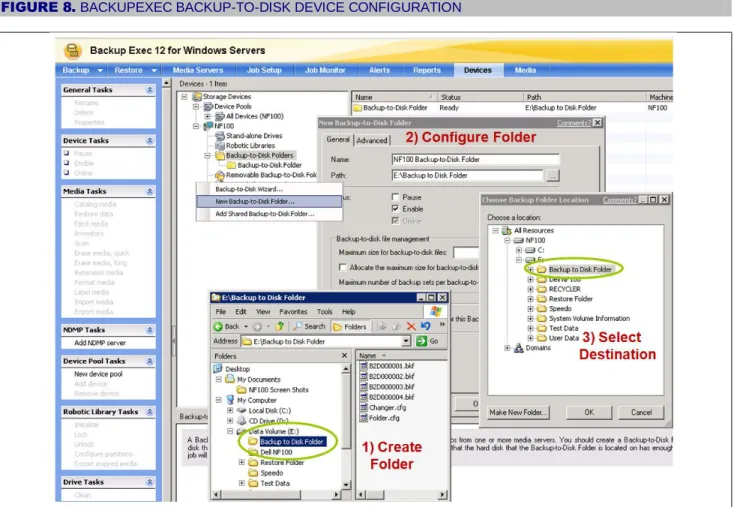Image resolution: width=734 pixels, height=507 pixels.
Task: Toggle the Folders pane button in Explorer
Action: pos(350,327)
